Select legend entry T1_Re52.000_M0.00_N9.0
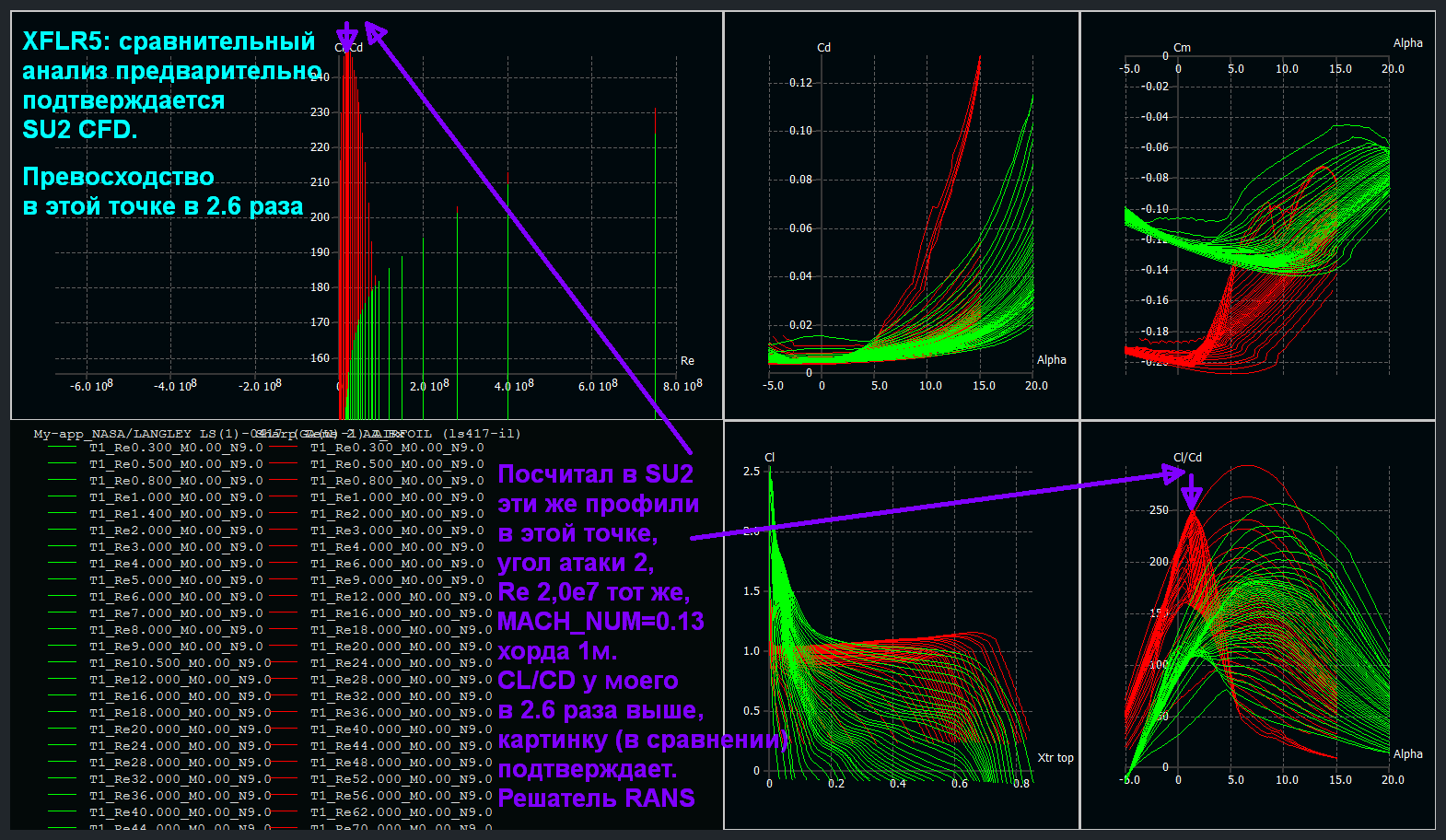The image size is (1446, 840). [x=402, y=779]
